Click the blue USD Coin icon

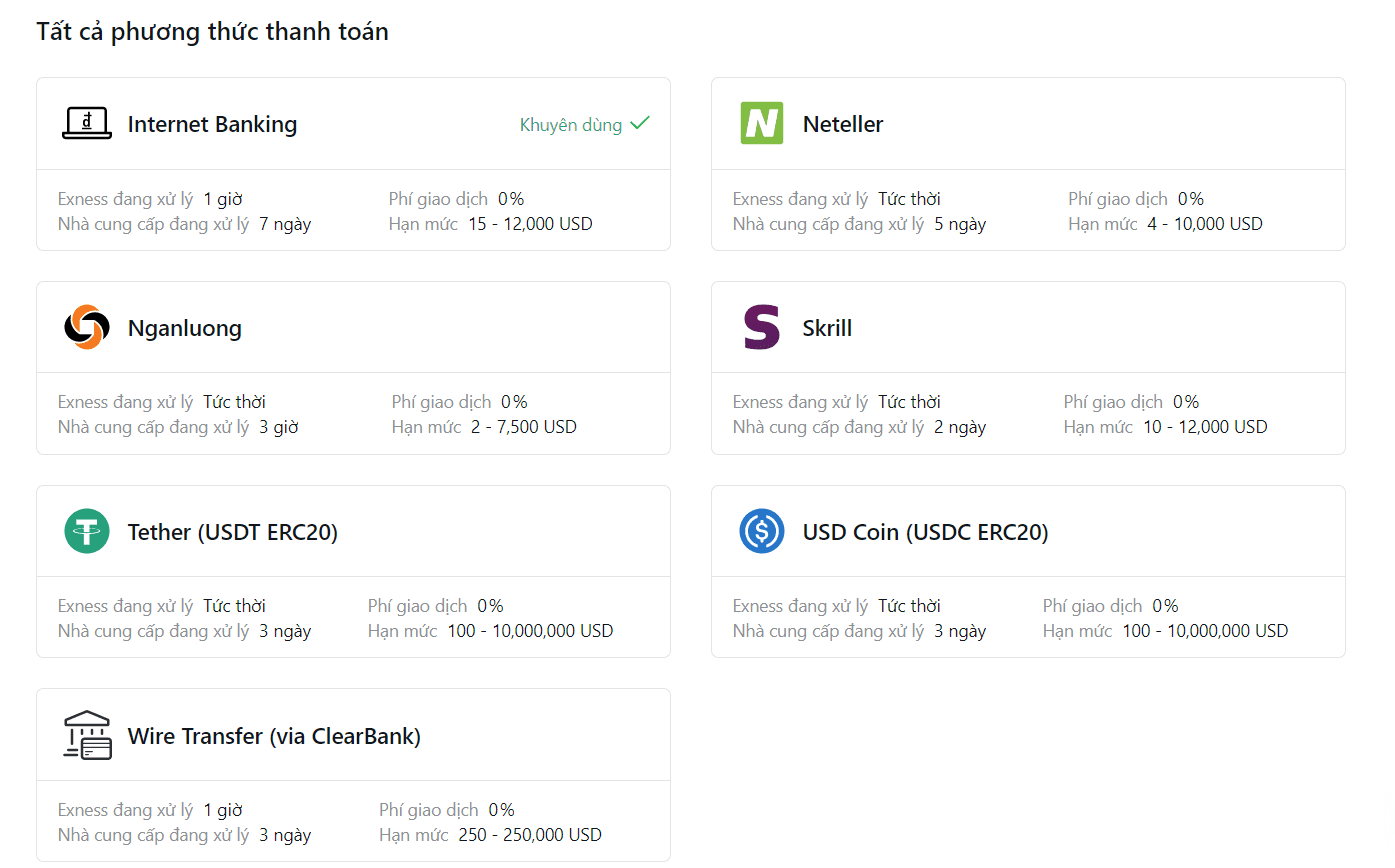click(x=762, y=531)
